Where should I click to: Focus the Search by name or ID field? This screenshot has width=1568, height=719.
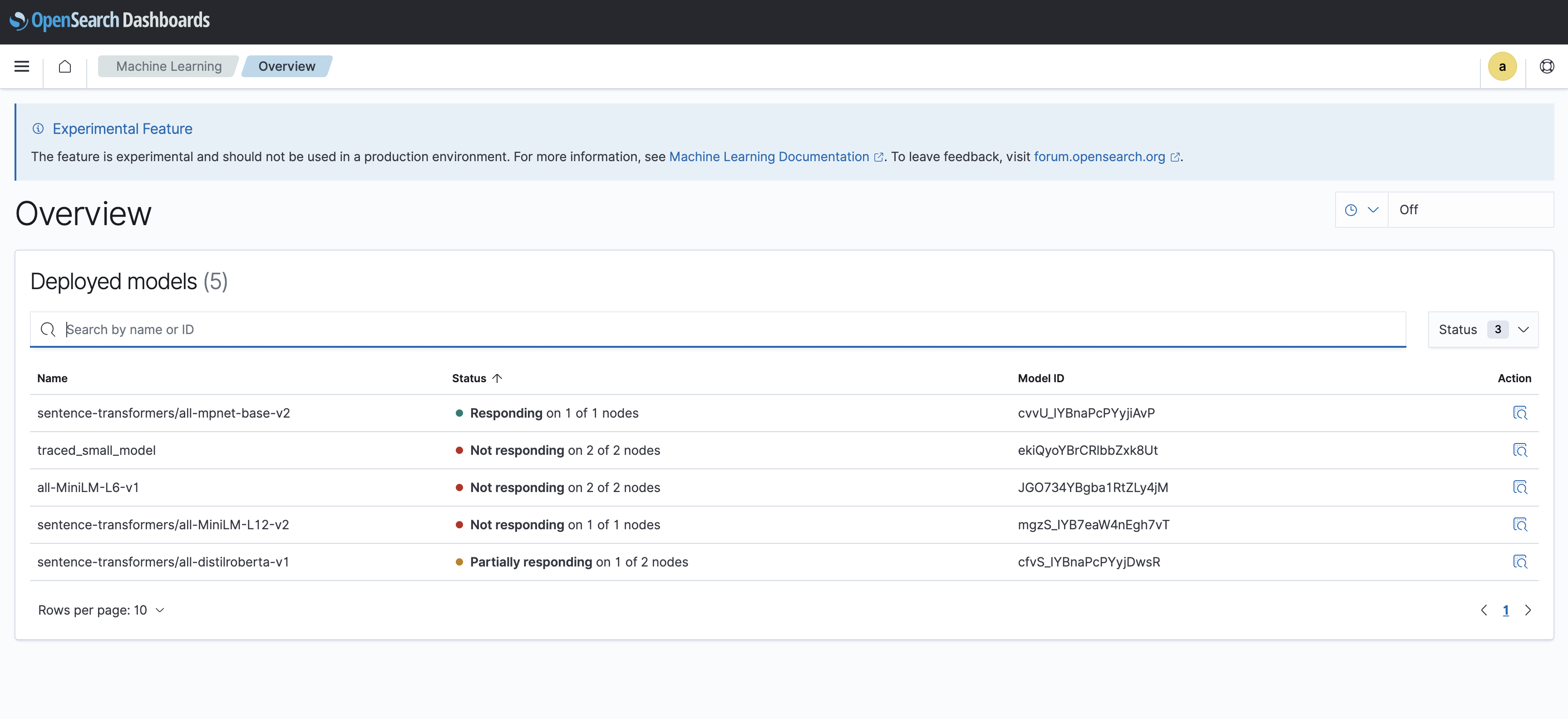coord(718,330)
